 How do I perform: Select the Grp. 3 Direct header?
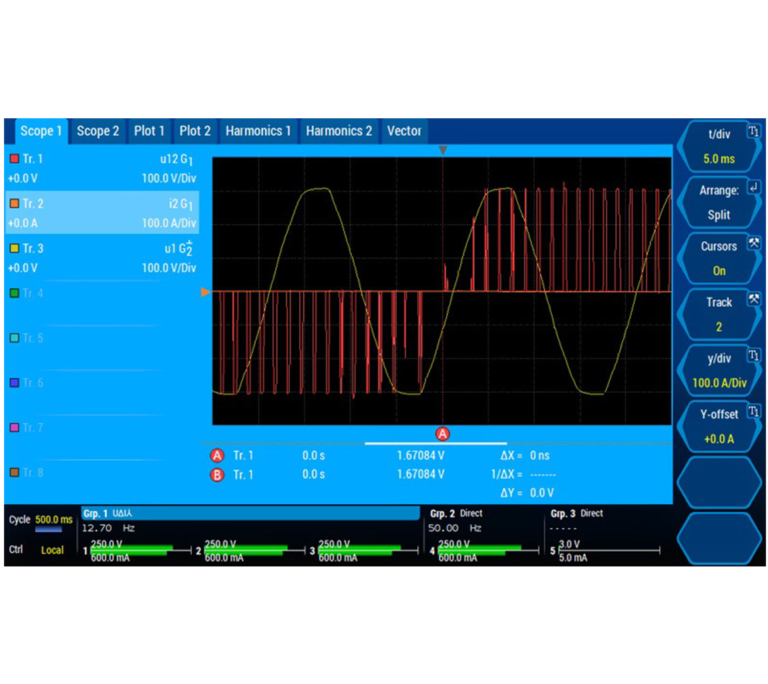coord(576,513)
